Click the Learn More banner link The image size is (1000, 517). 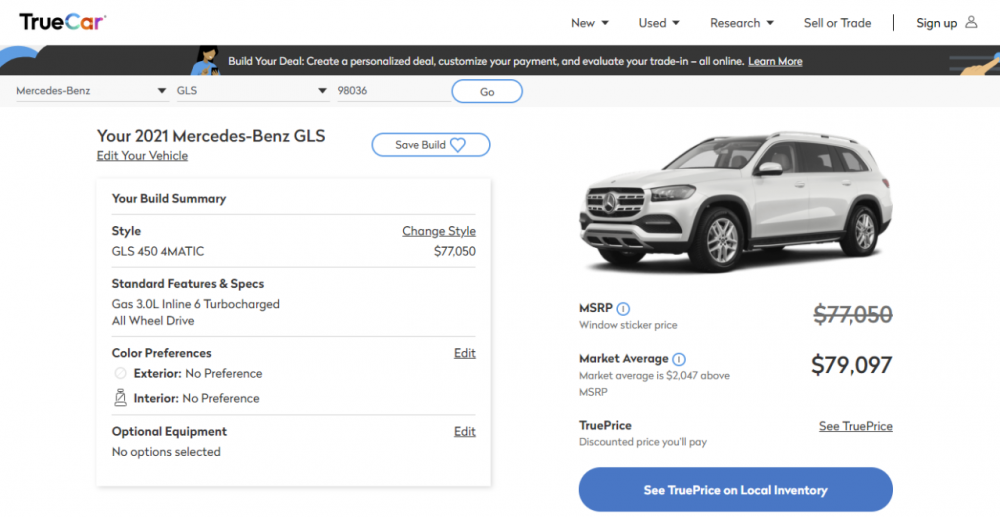775,61
